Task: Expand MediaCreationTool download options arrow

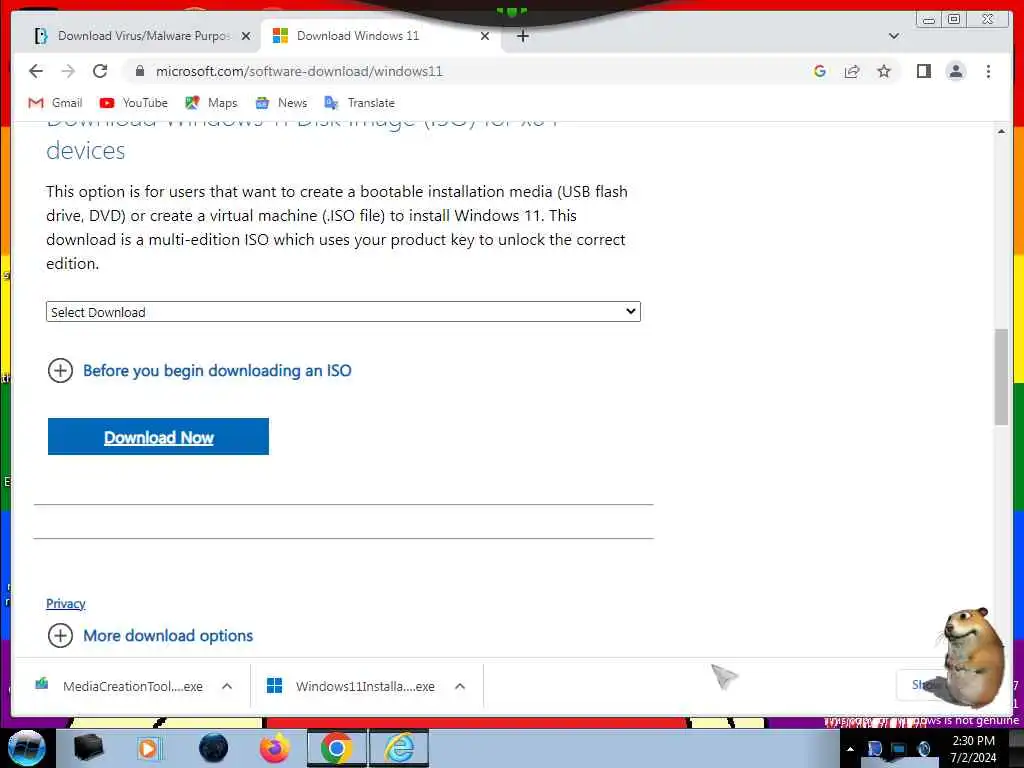Action: tap(227, 686)
